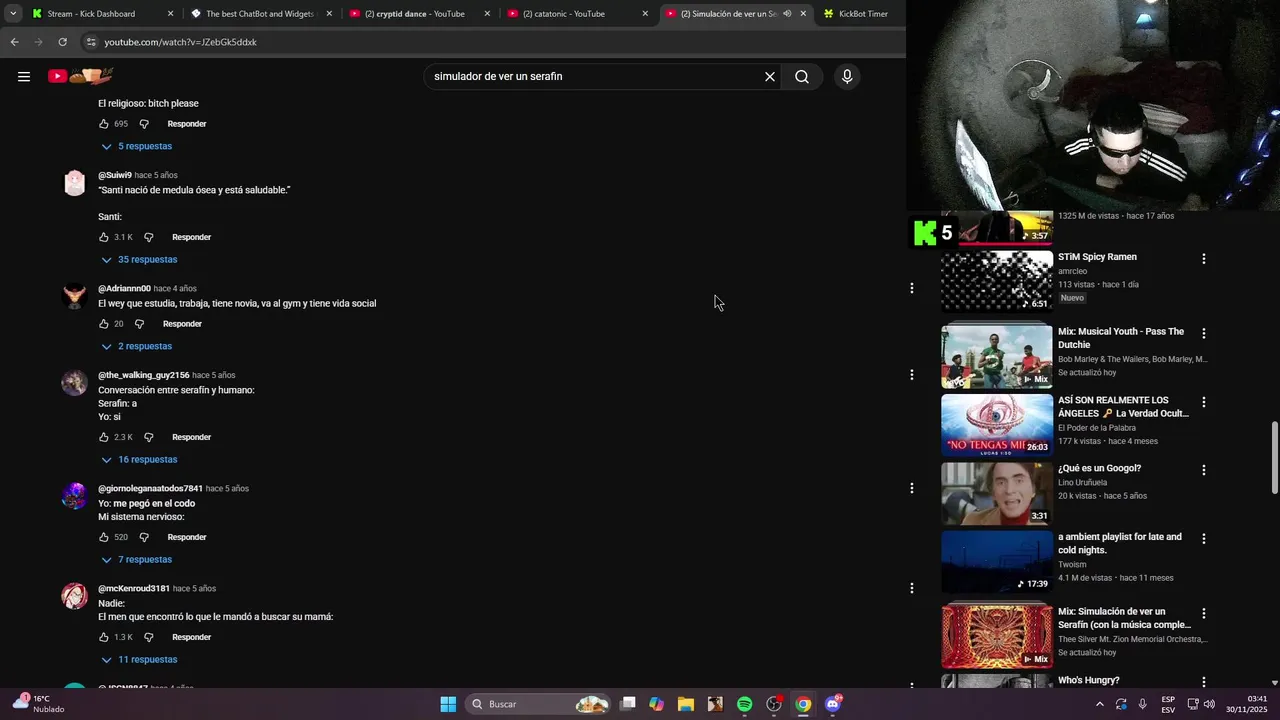Viewport: 1280px width, 720px height.
Task: Open options for ¿Qué es un Googol?
Action: click(x=1203, y=470)
